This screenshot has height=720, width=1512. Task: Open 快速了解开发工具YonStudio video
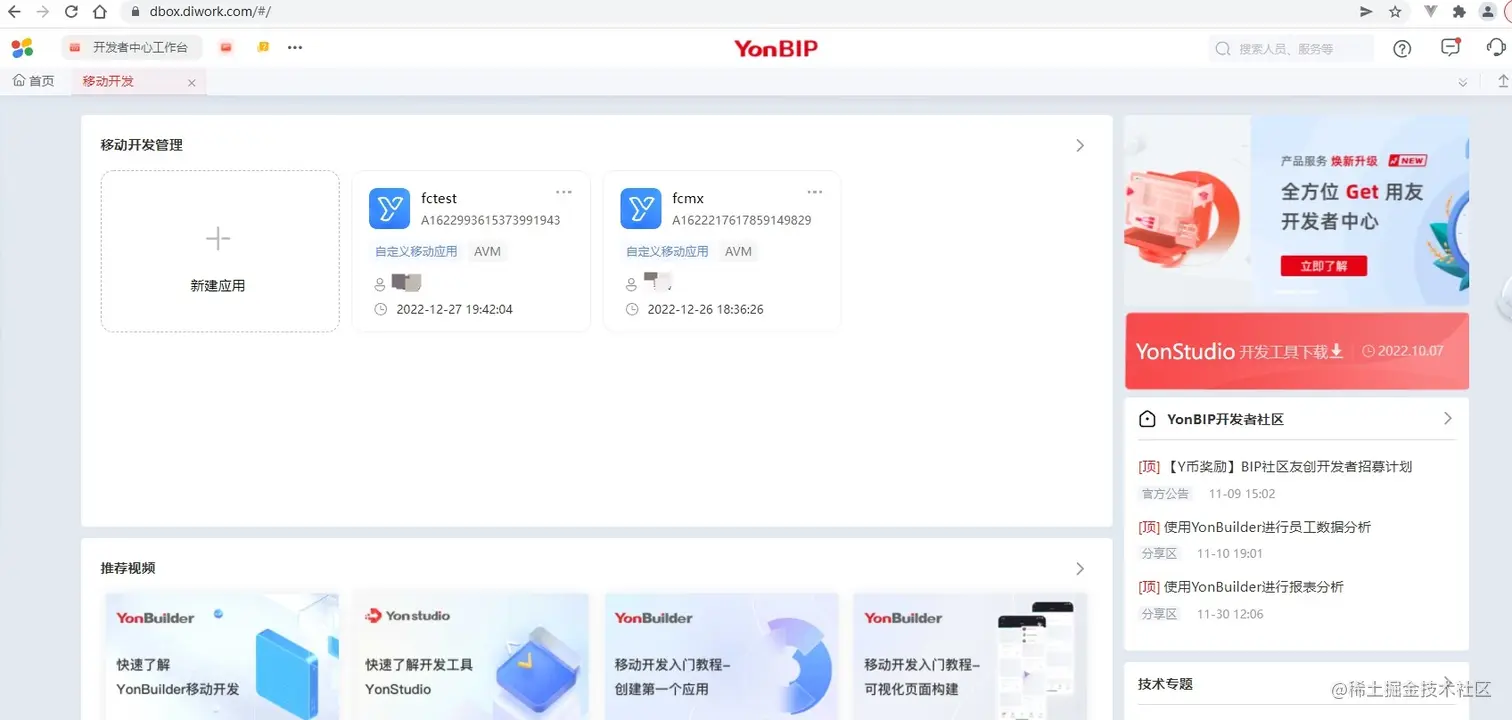pyautogui.click(x=471, y=656)
